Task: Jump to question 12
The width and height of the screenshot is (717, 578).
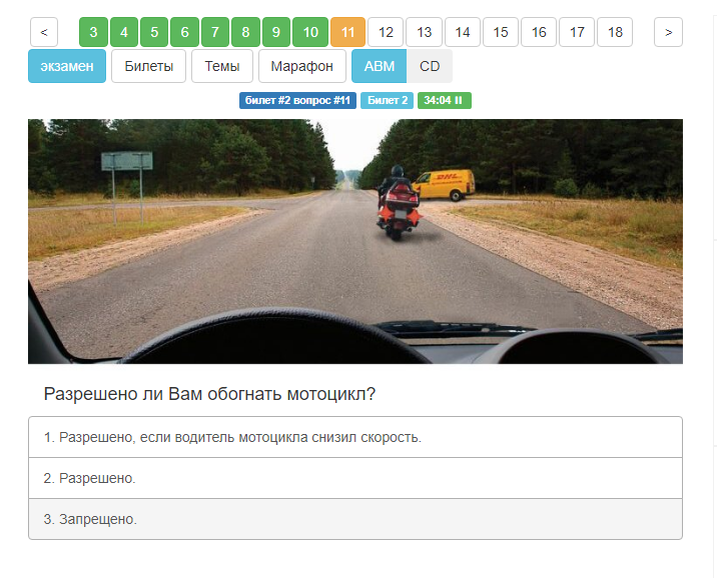Action: (385, 32)
